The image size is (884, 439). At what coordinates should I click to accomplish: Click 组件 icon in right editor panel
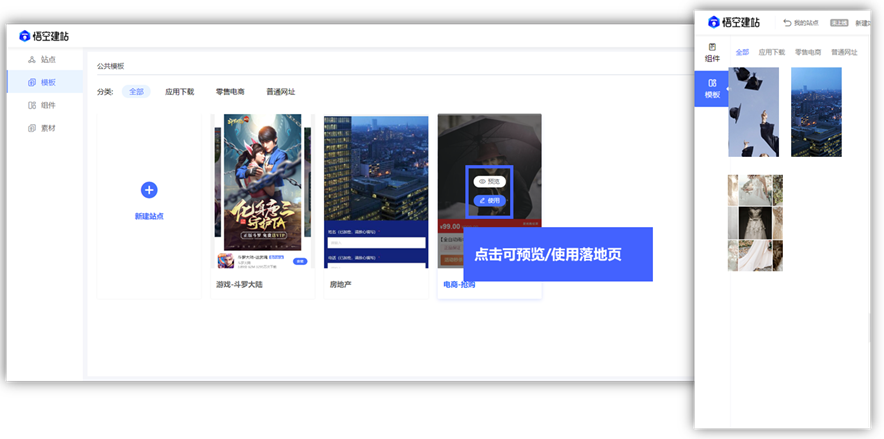coord(712,53)
